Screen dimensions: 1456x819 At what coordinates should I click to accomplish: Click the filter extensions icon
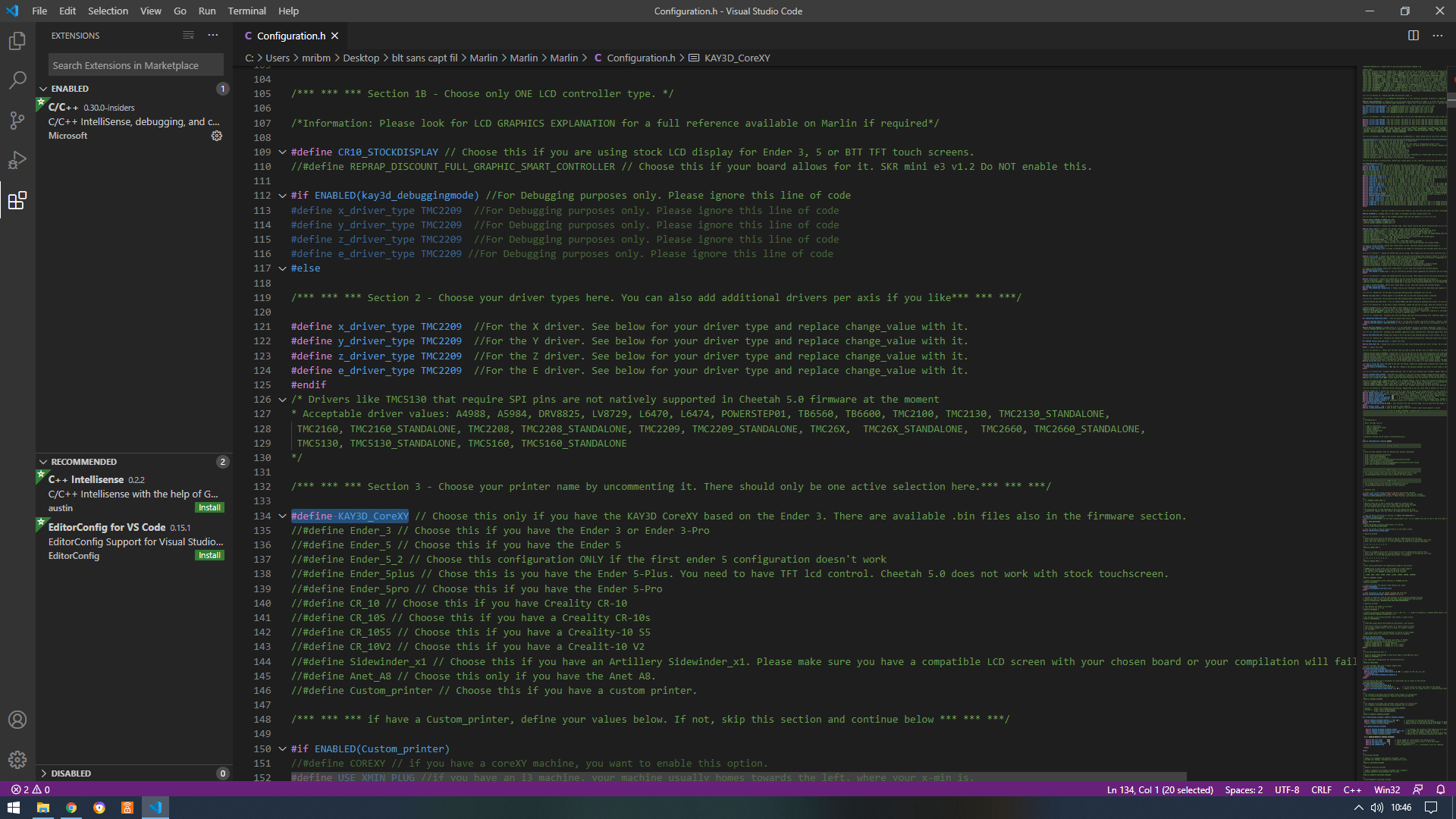(188, 36)
